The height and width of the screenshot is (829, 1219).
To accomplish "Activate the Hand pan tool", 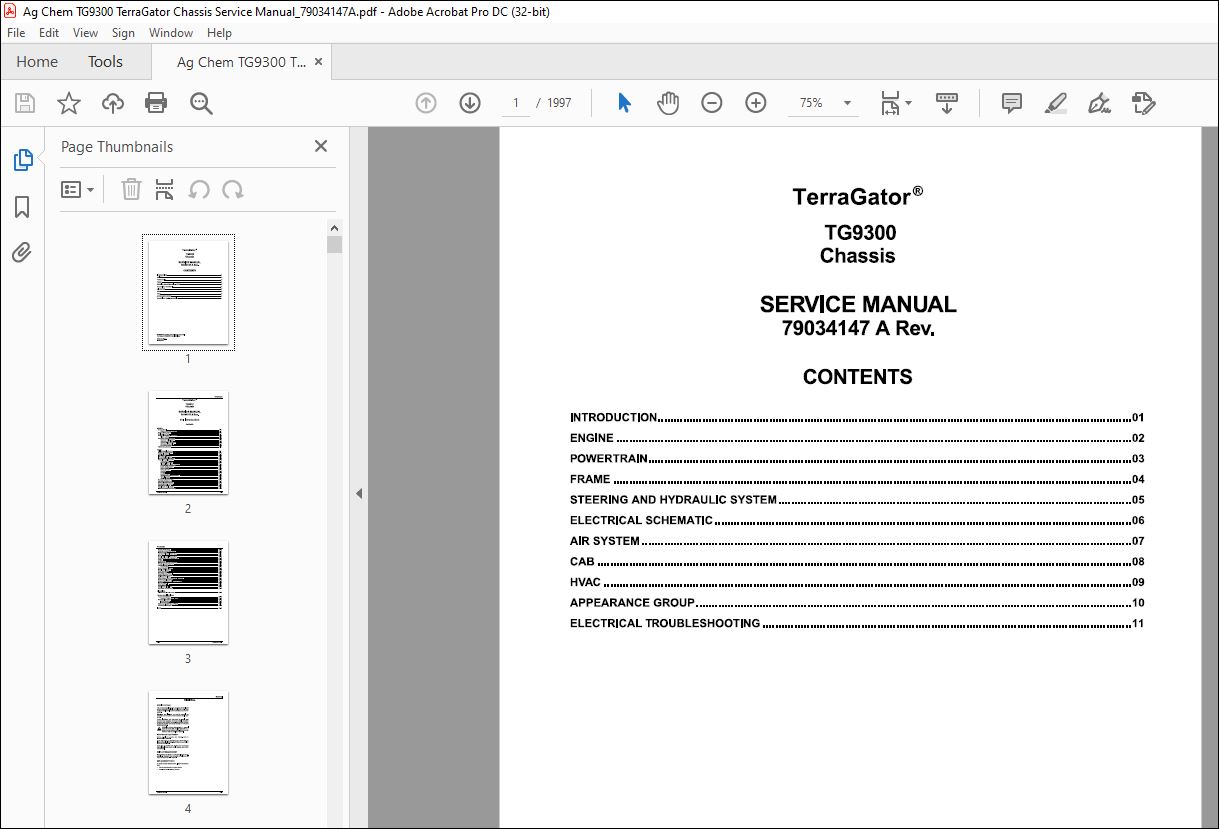I will (x=668, y=103).
